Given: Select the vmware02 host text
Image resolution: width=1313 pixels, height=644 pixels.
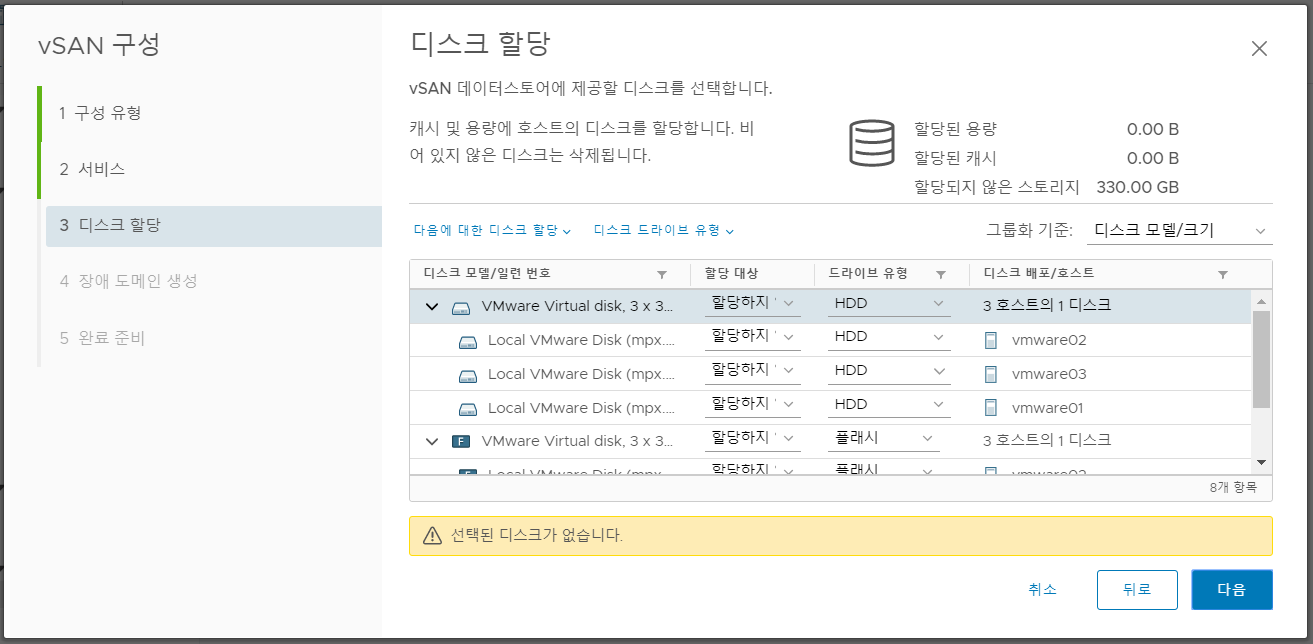Looking at the screenshot, I should (1049, 340).
